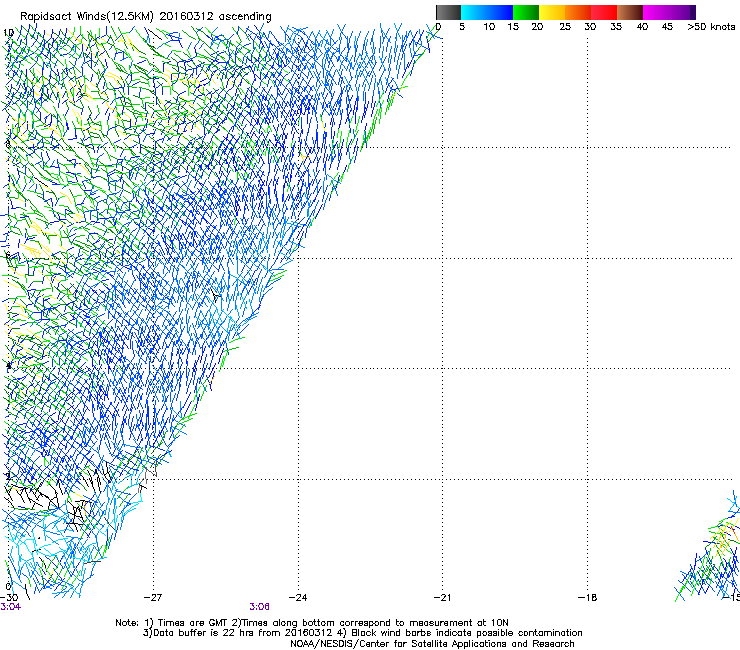The height and width of the screenshot is (650, 740).
Task: Select the magenta 40-45 knots legend band
Action: pos(656,12)
